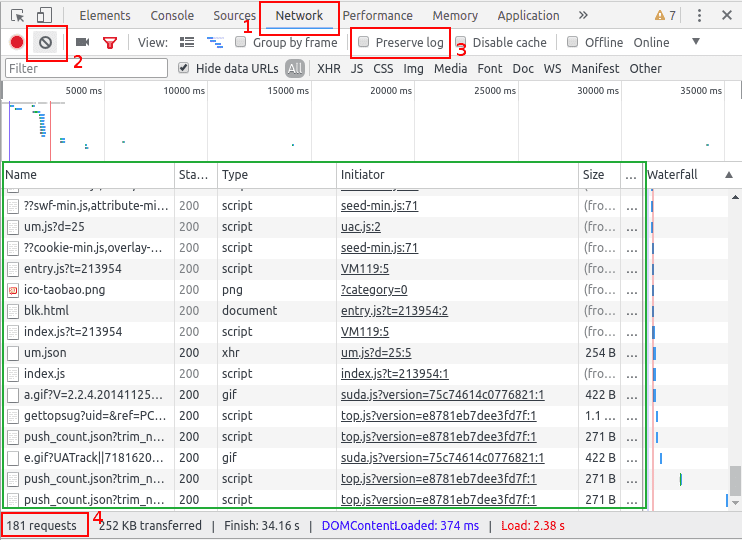The width and height of the screenshot is (742, 540).
Task: Filter requests by XHR type
Action: [328, 68]
